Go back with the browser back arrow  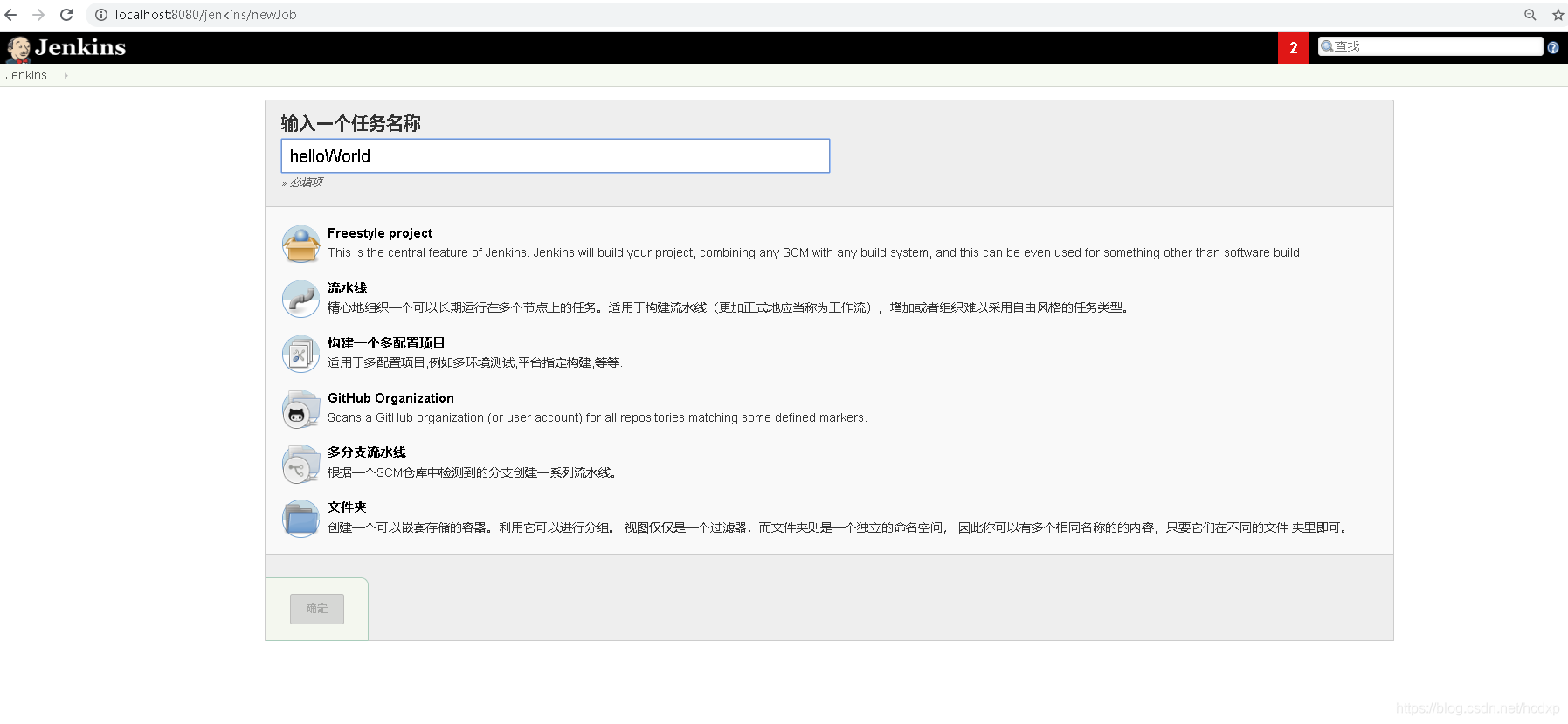click(11, 15)
